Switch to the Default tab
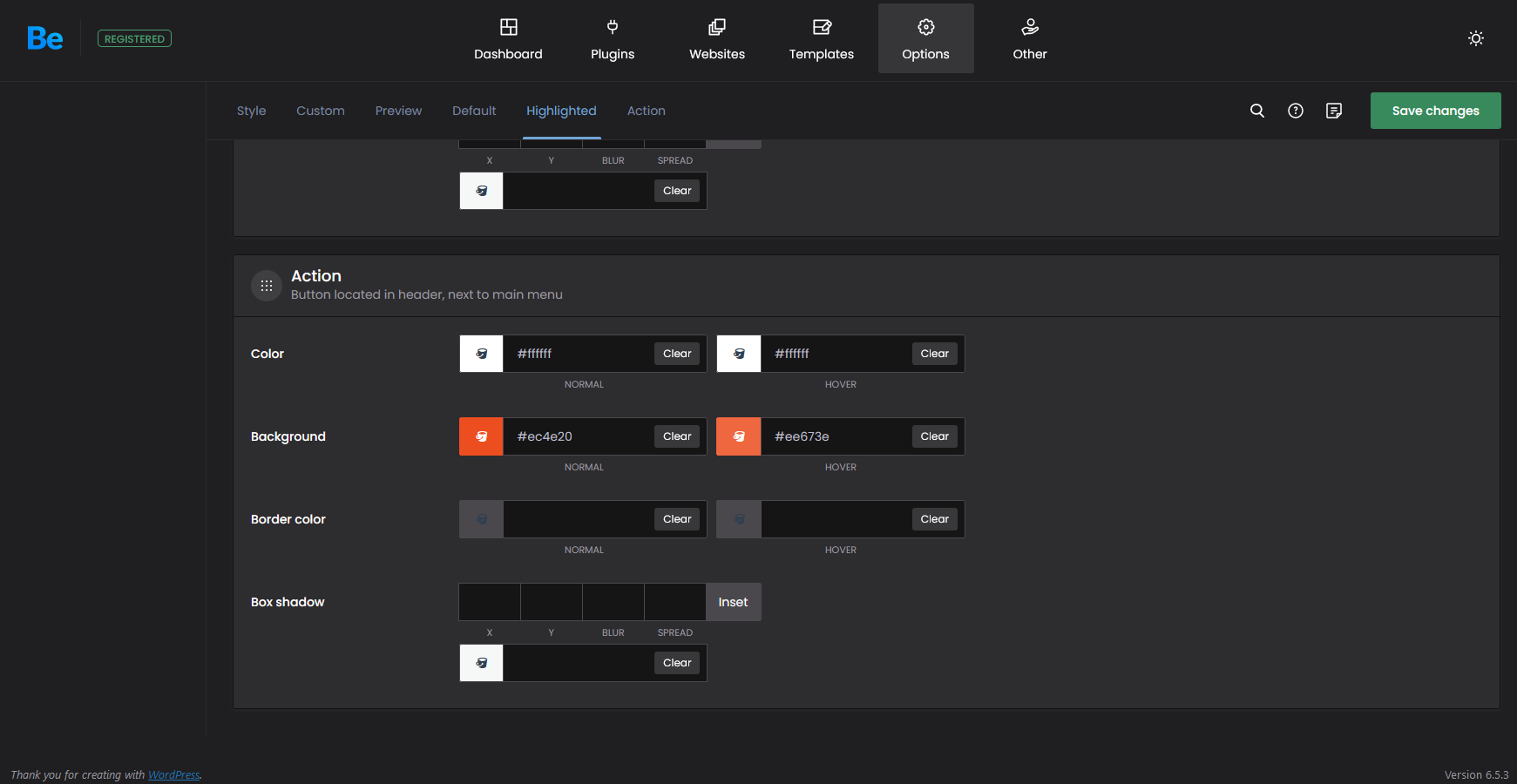 pos(474,111)
